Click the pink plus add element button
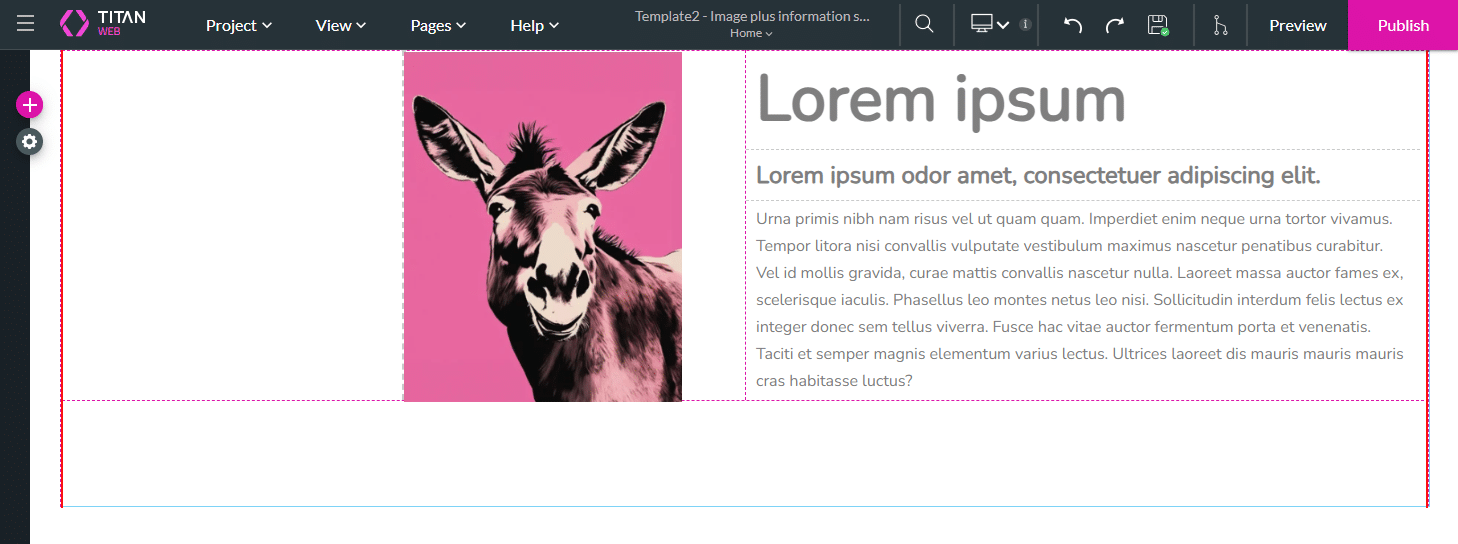 30,104
